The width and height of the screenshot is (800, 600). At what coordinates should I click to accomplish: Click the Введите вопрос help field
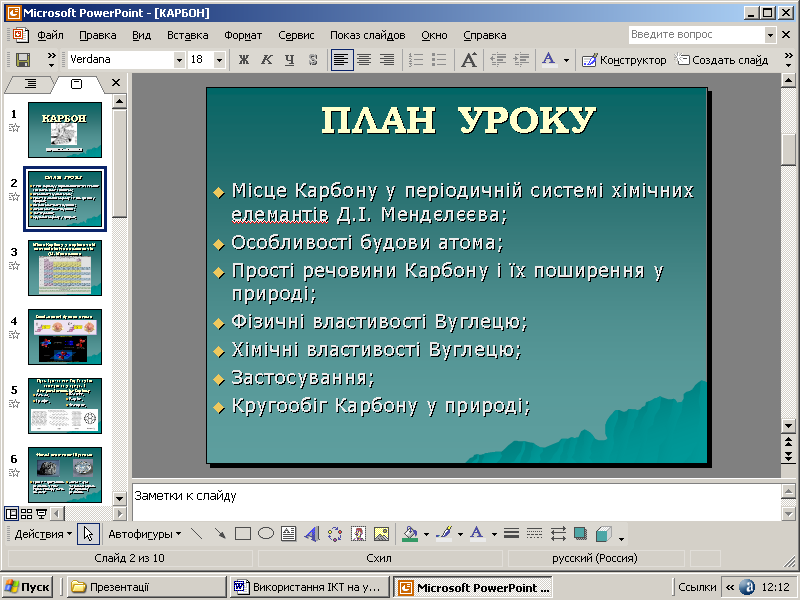tap(697, 35)
